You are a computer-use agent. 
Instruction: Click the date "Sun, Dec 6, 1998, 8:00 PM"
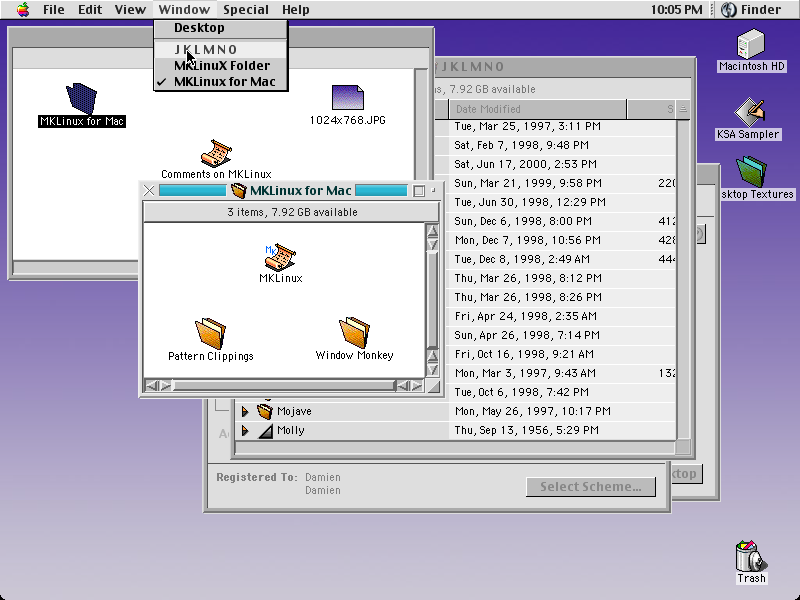523,221
